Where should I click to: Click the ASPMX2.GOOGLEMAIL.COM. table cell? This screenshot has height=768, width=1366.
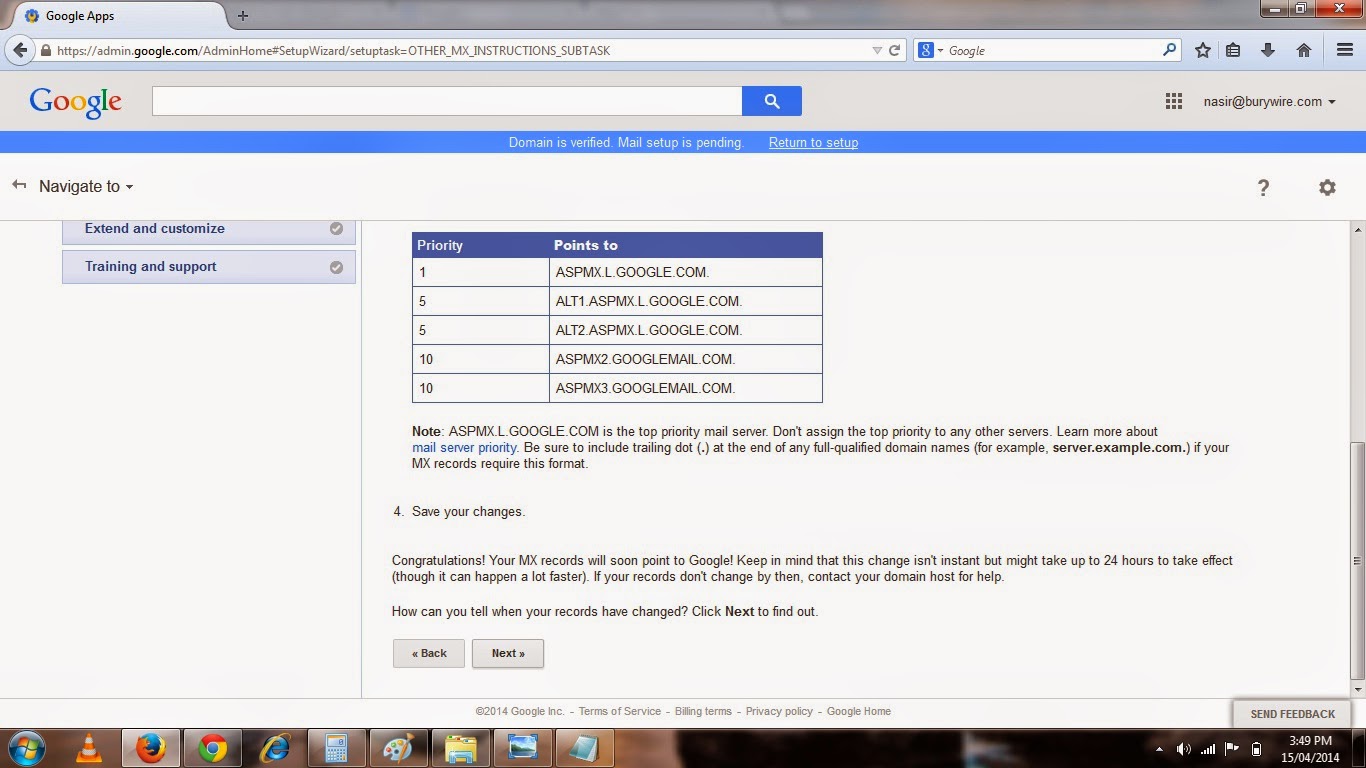686,359
